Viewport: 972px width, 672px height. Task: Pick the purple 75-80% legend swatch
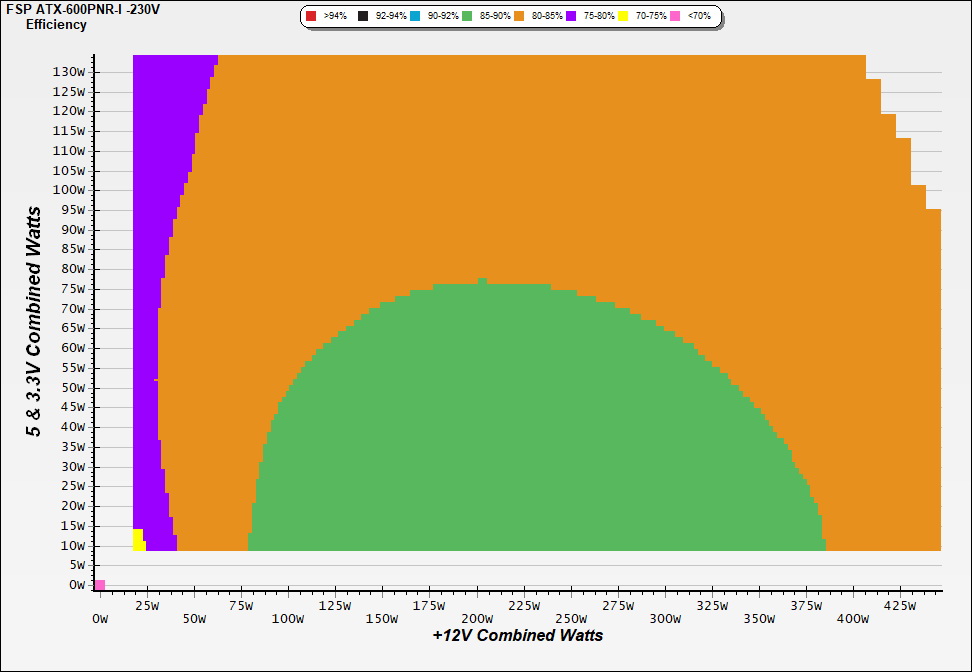(x=571, y=17)
